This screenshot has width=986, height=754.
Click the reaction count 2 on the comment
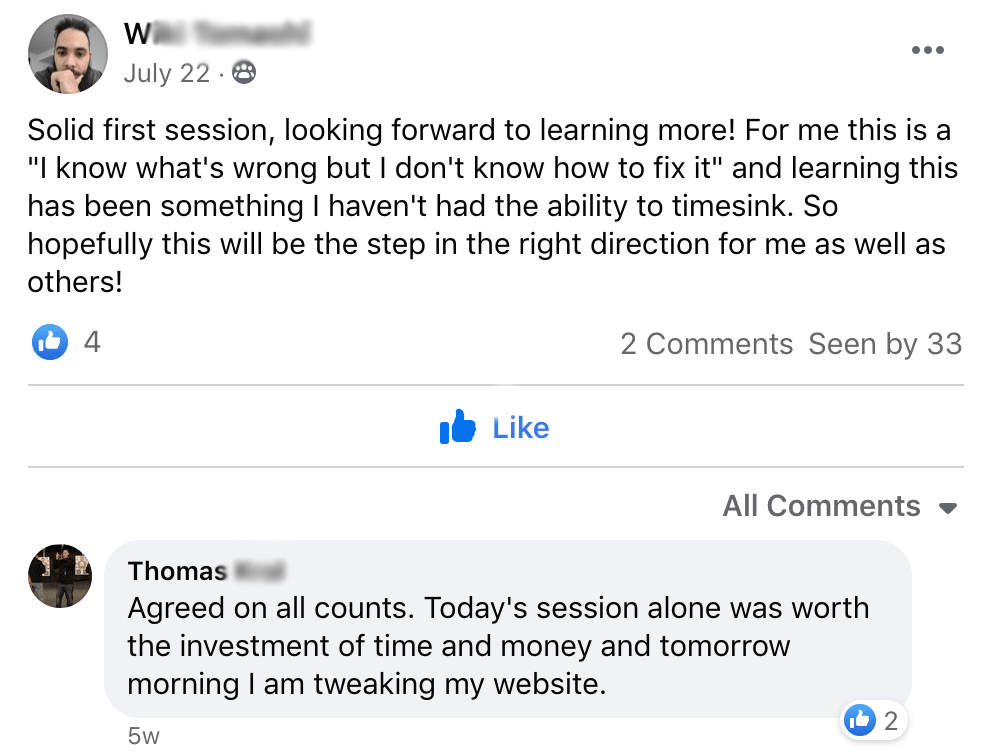[891, 719]
